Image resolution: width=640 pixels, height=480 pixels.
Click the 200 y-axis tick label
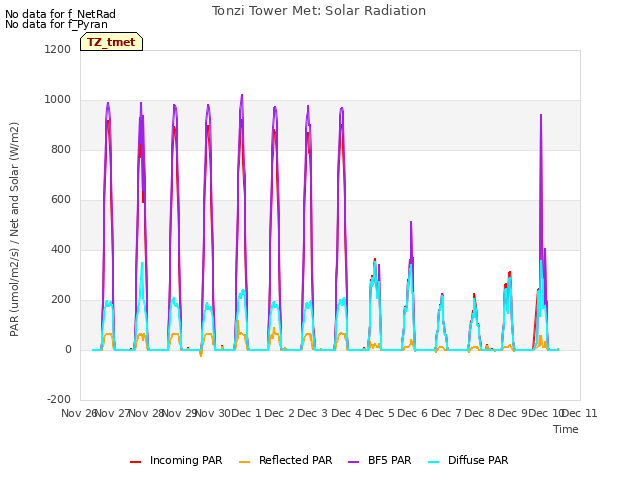click(x=61, y=300)
